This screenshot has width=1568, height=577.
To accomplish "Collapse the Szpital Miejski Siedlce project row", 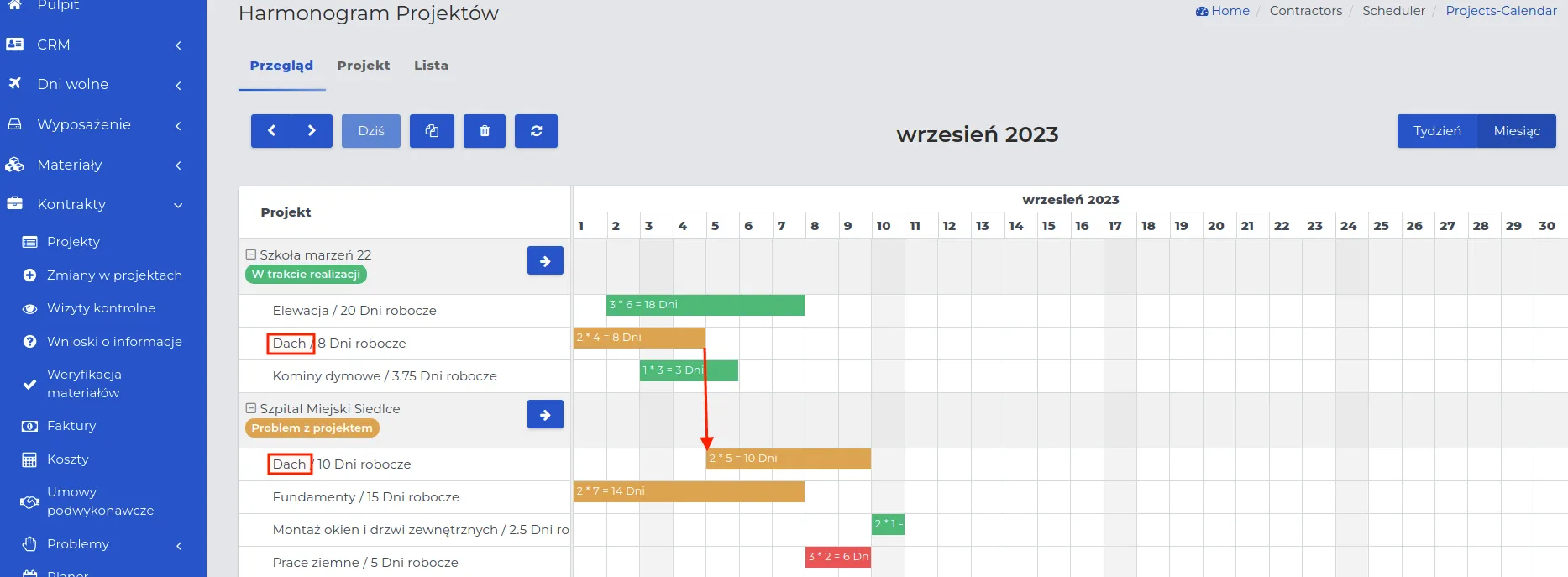I will click(250, 408).
